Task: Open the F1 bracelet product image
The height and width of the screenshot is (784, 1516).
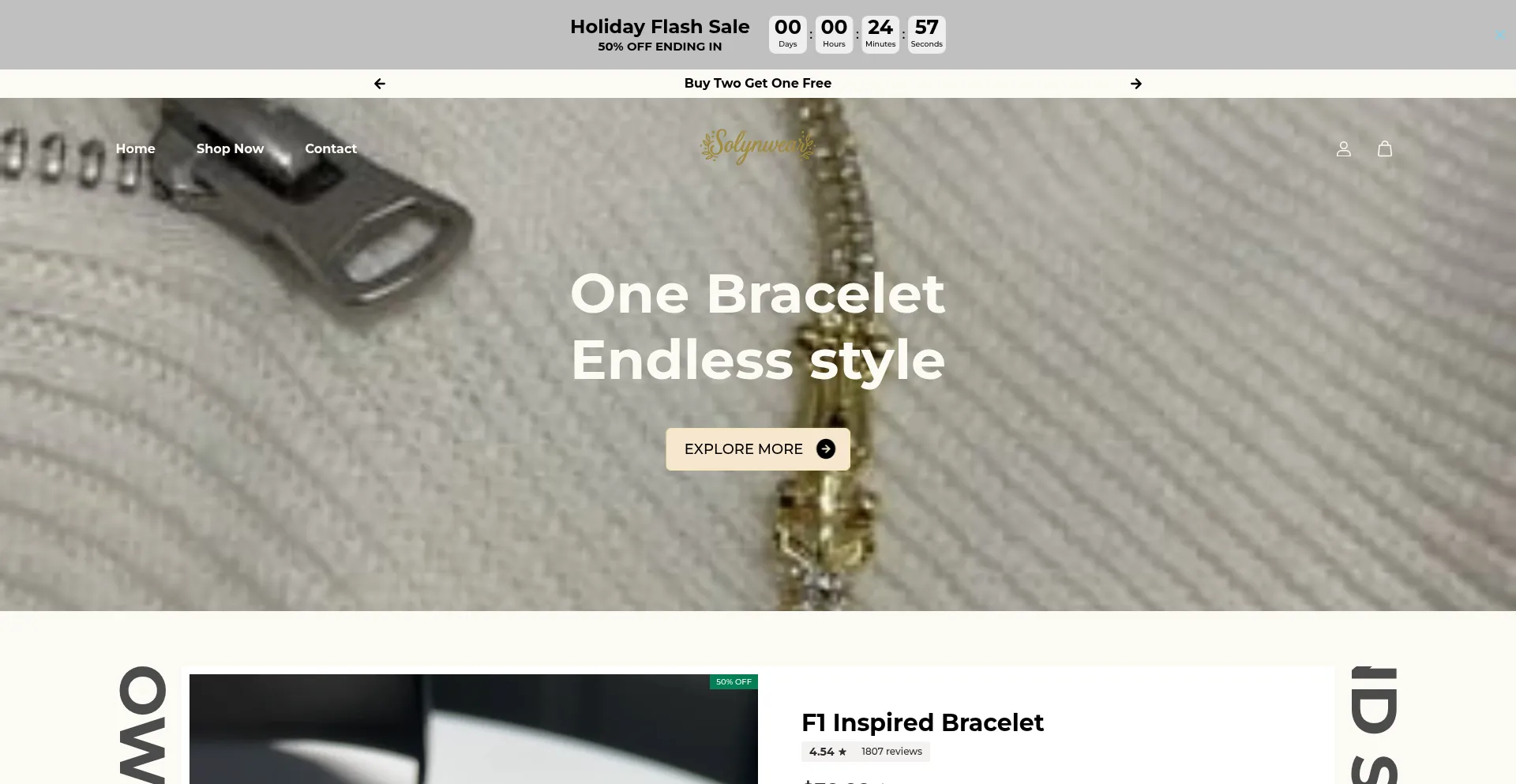Action: tap(474, 730)
